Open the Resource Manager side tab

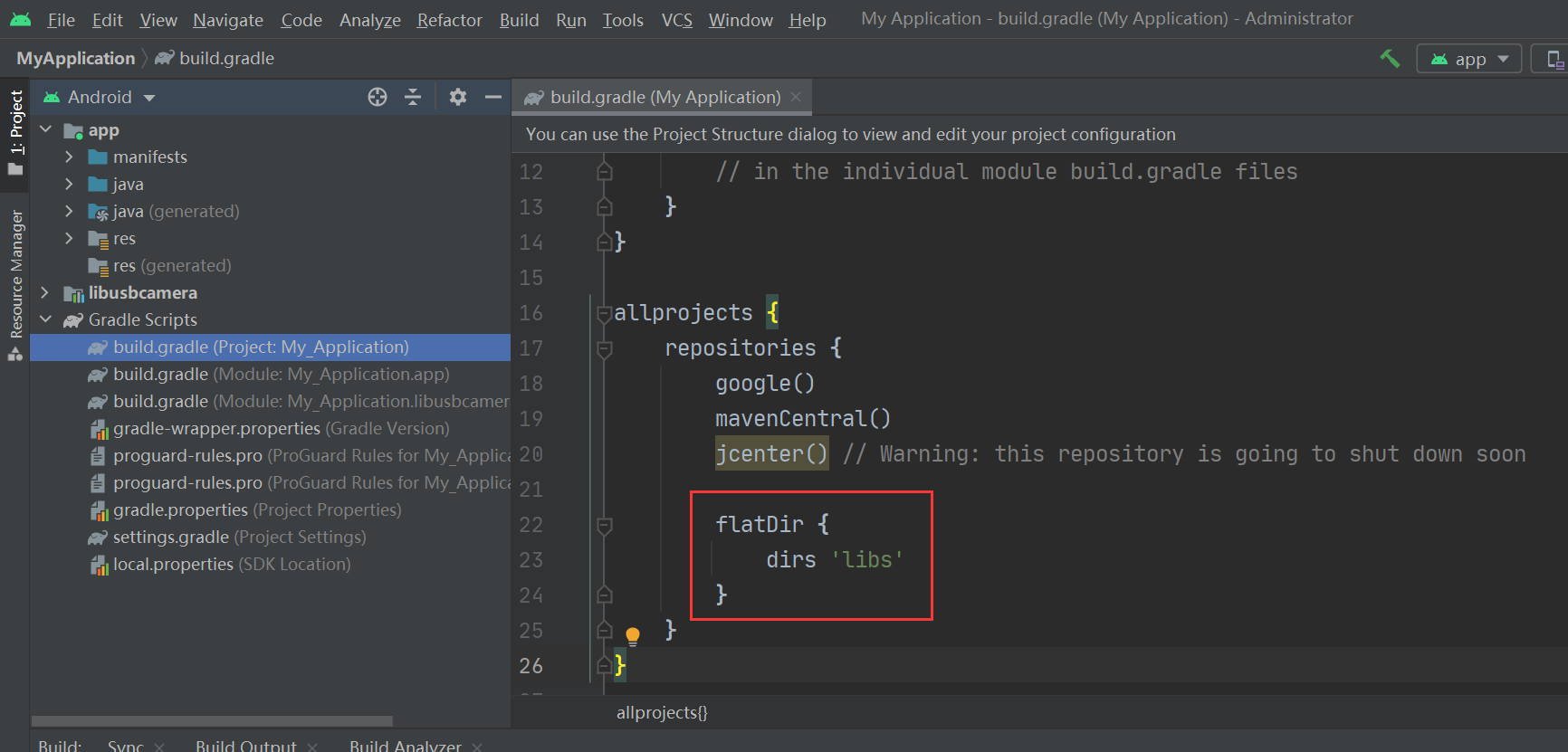[15, 285]
